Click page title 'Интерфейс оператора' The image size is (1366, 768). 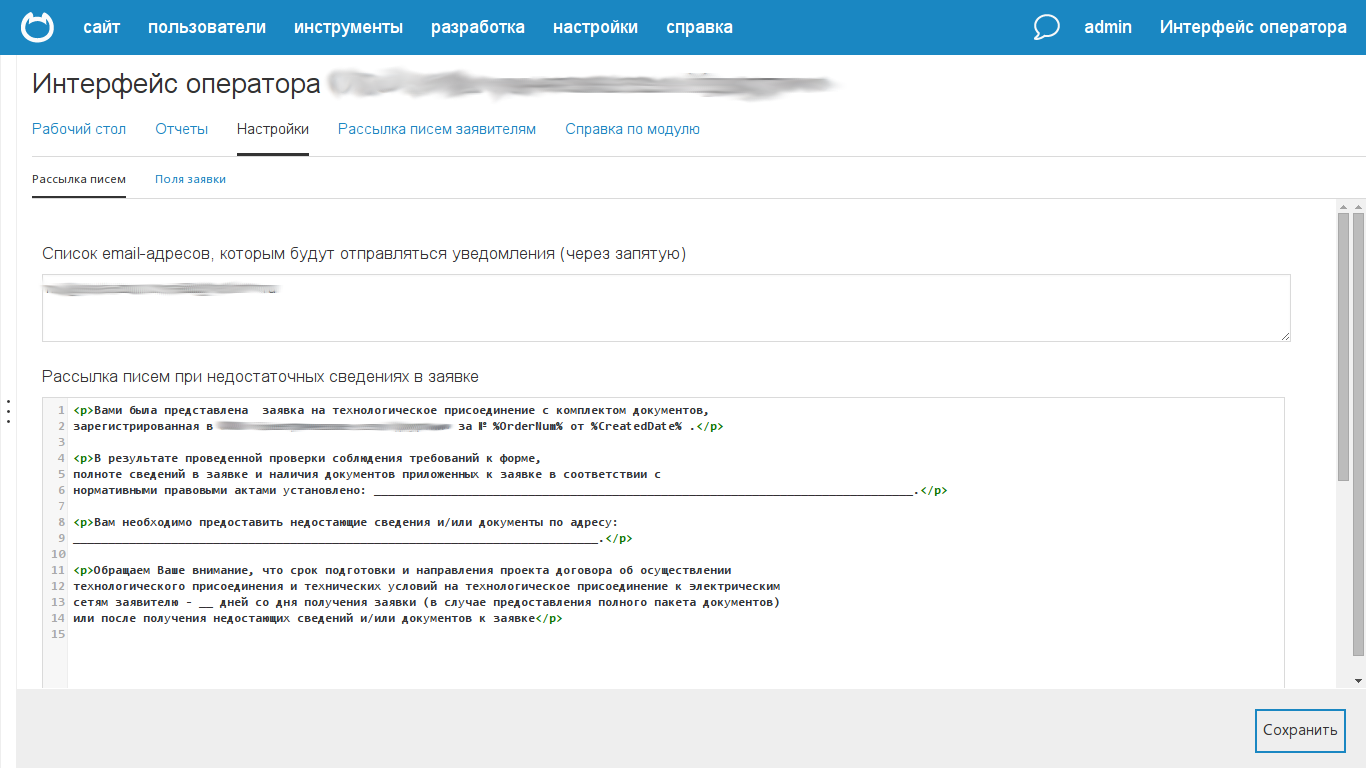coord(176,84)
